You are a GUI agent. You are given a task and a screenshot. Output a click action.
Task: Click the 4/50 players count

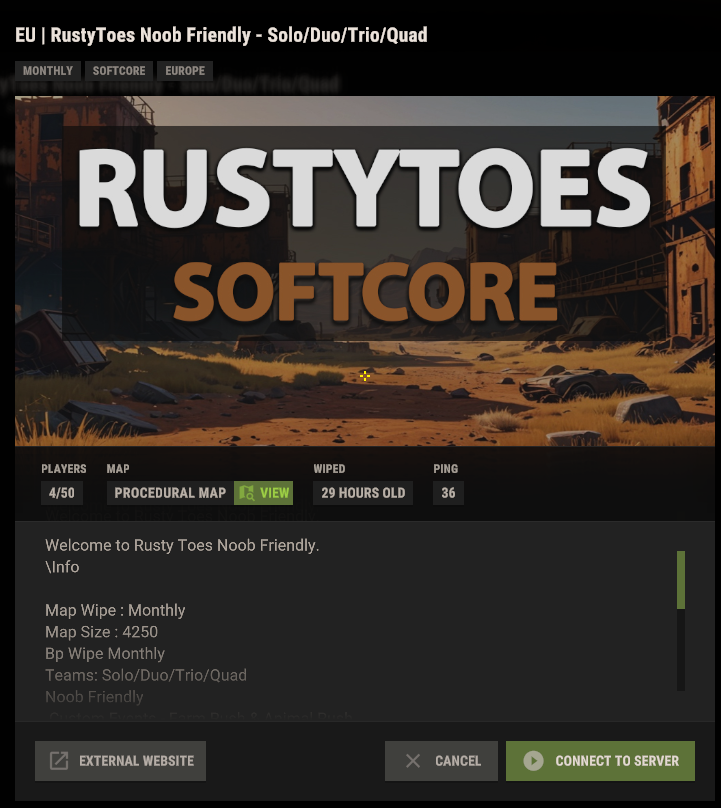[x=62, y=493]
